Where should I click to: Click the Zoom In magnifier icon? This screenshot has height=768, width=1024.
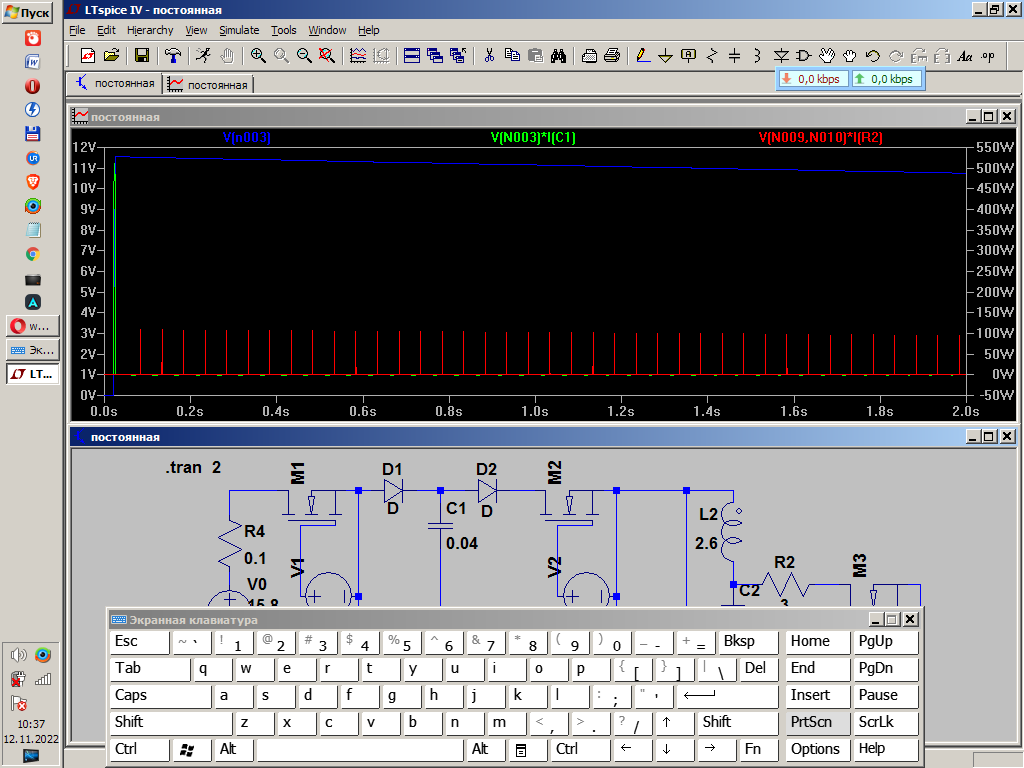point(258,56)
